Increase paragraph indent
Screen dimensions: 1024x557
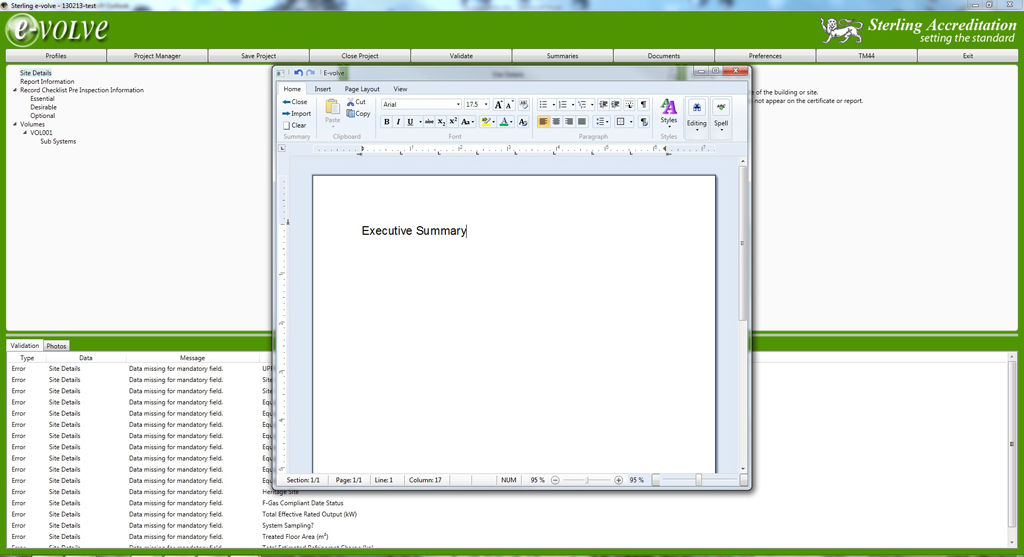[616, 104]
